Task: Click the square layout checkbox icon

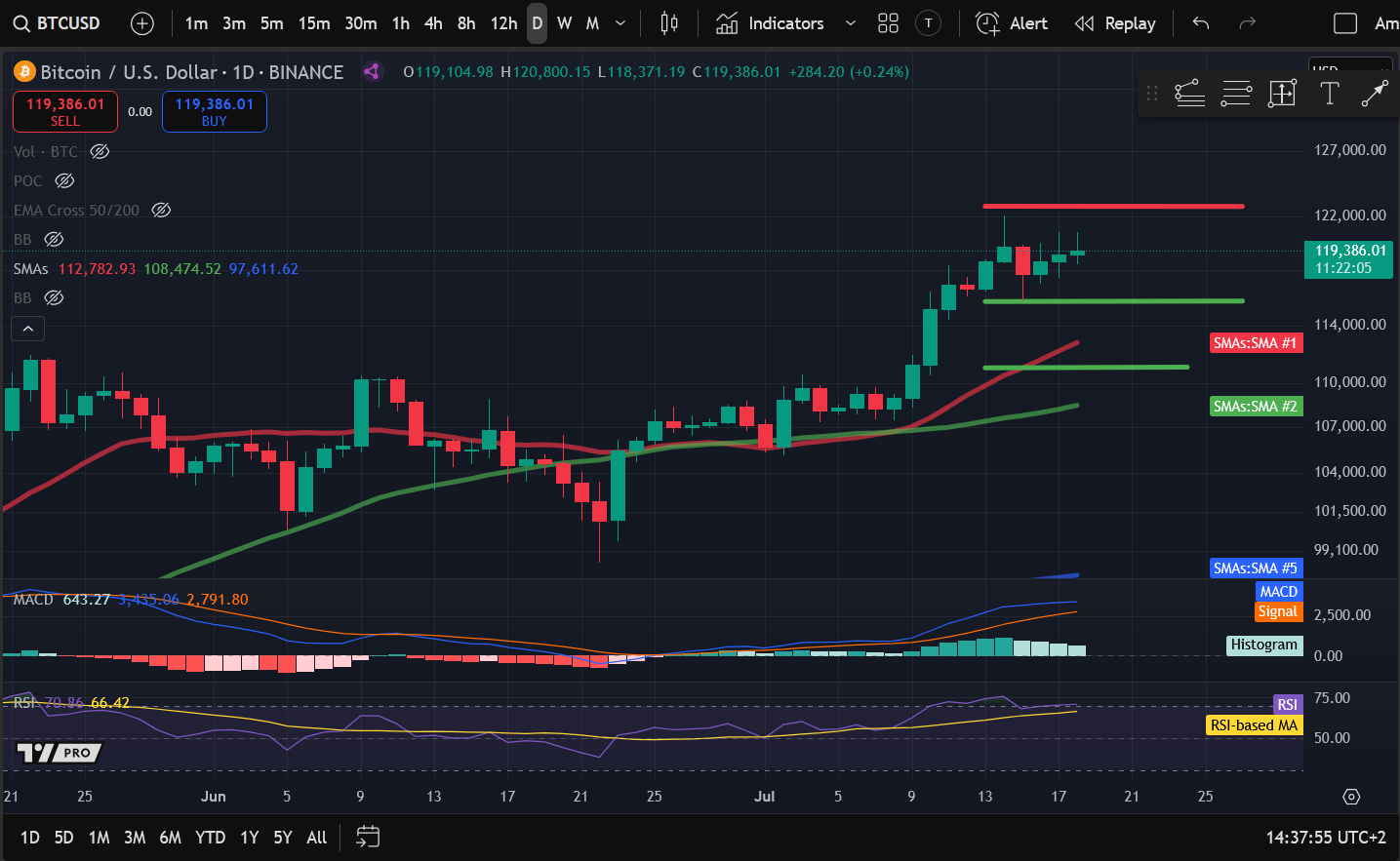Action: coord(1345,23)
